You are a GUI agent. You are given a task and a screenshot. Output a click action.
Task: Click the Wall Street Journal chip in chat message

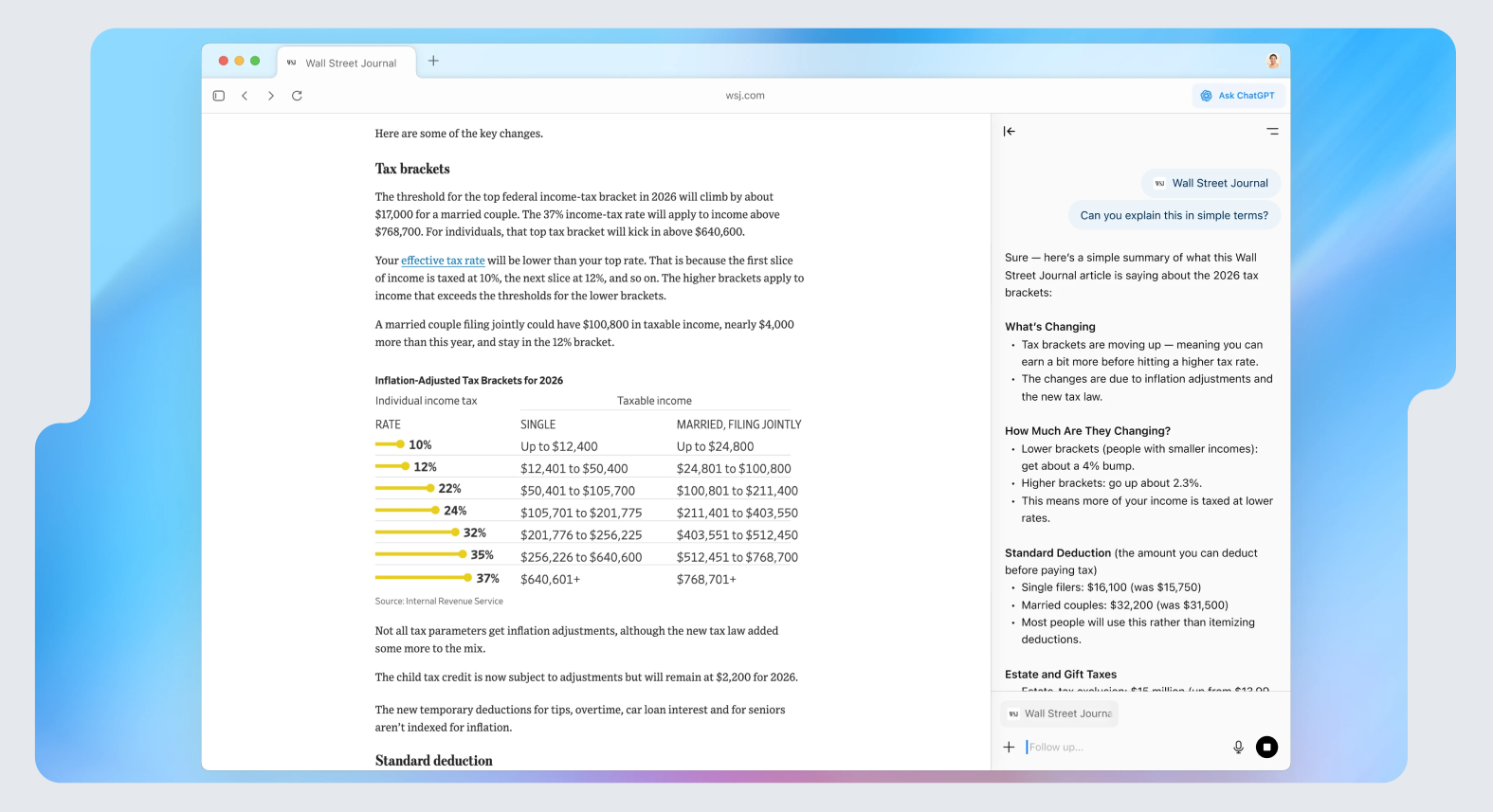pyautogui.click(x=1211, y=183)
